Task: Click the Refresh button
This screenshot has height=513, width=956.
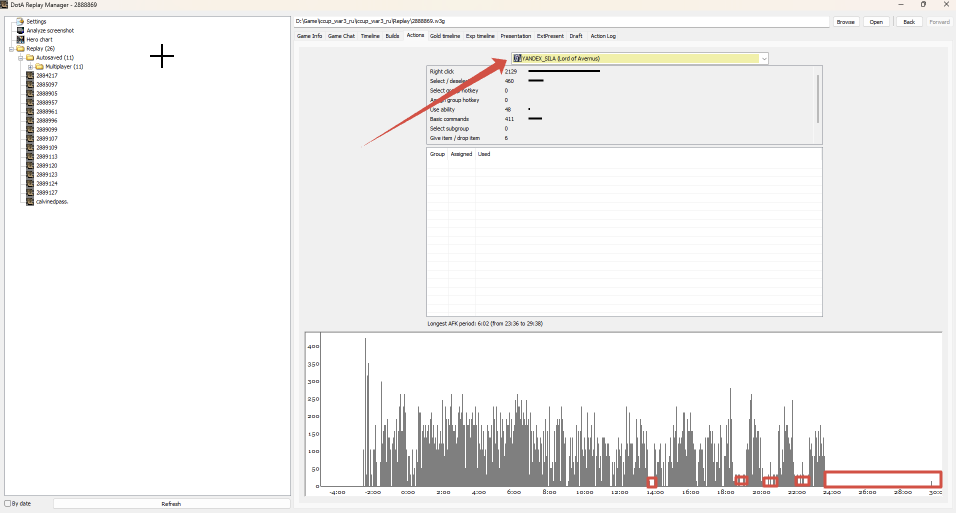Action: pyautogui.click(x=171, y=504)
